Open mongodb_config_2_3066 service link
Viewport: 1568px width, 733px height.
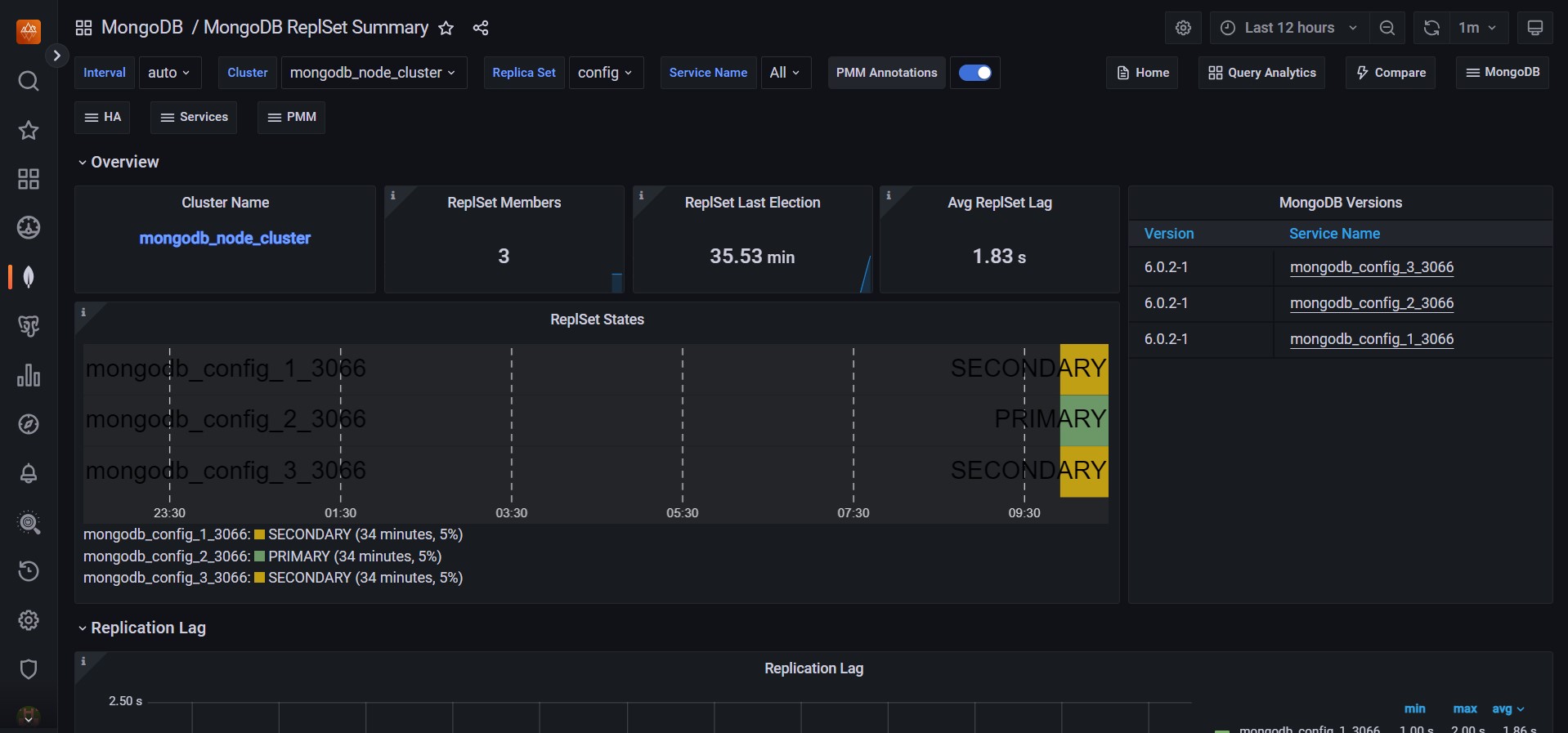1371,303
